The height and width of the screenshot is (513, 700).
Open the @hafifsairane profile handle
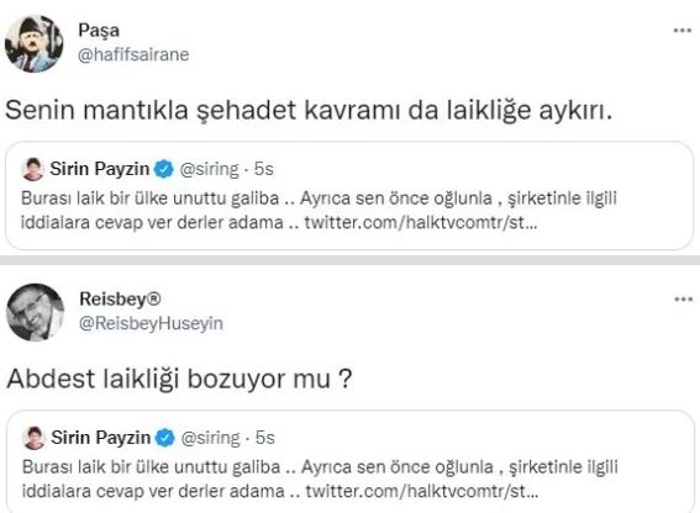132,55
